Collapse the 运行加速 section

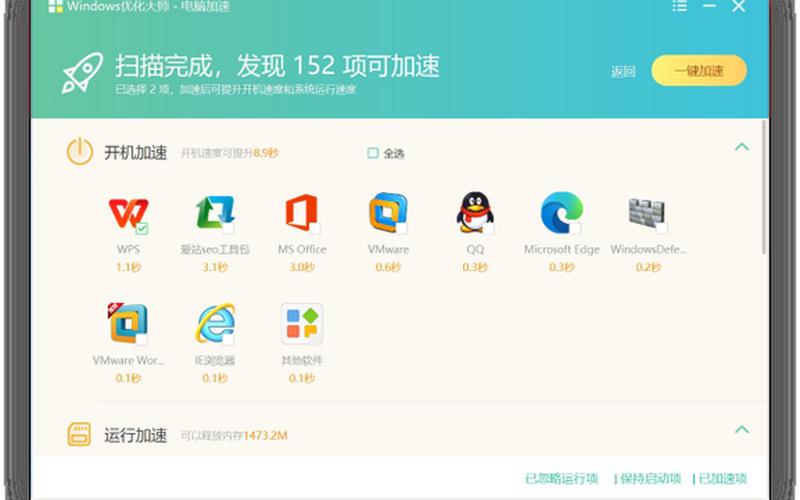coord(742,430)
